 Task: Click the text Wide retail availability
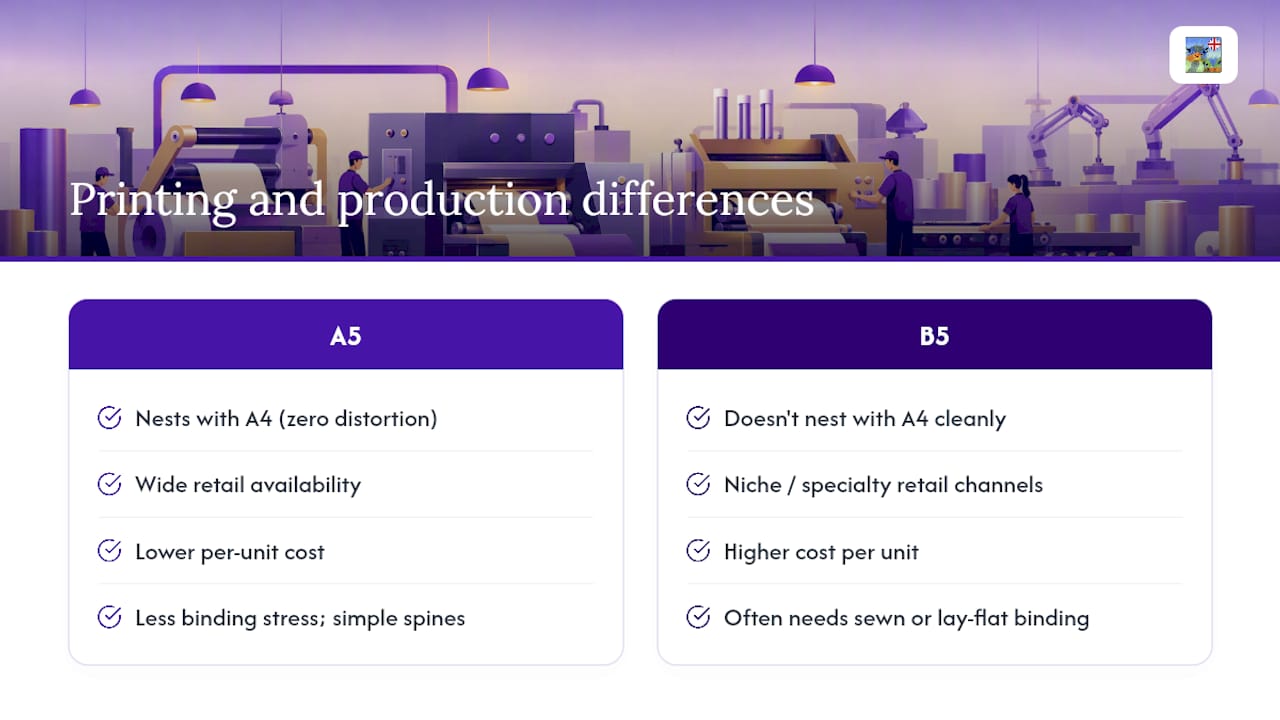click(x=248, y=485)
